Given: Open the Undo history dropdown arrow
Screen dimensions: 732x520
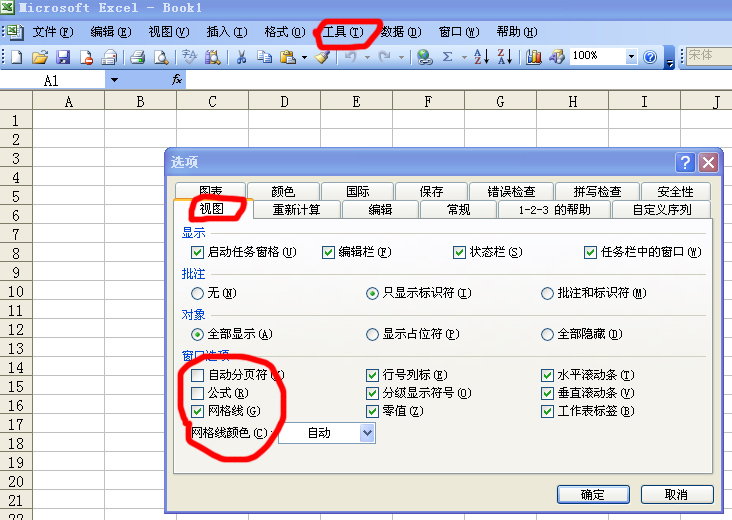Looking at the screenshot, I should coord(367,57).
